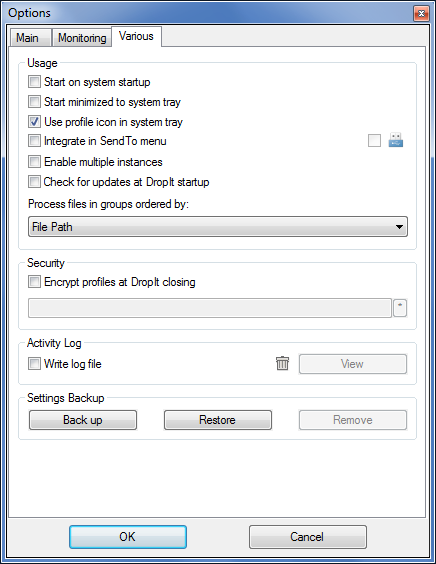Viewport: 436px width, 564px height.
Task: Toggle the show password asterisk button
Action: tap(400, 308)
